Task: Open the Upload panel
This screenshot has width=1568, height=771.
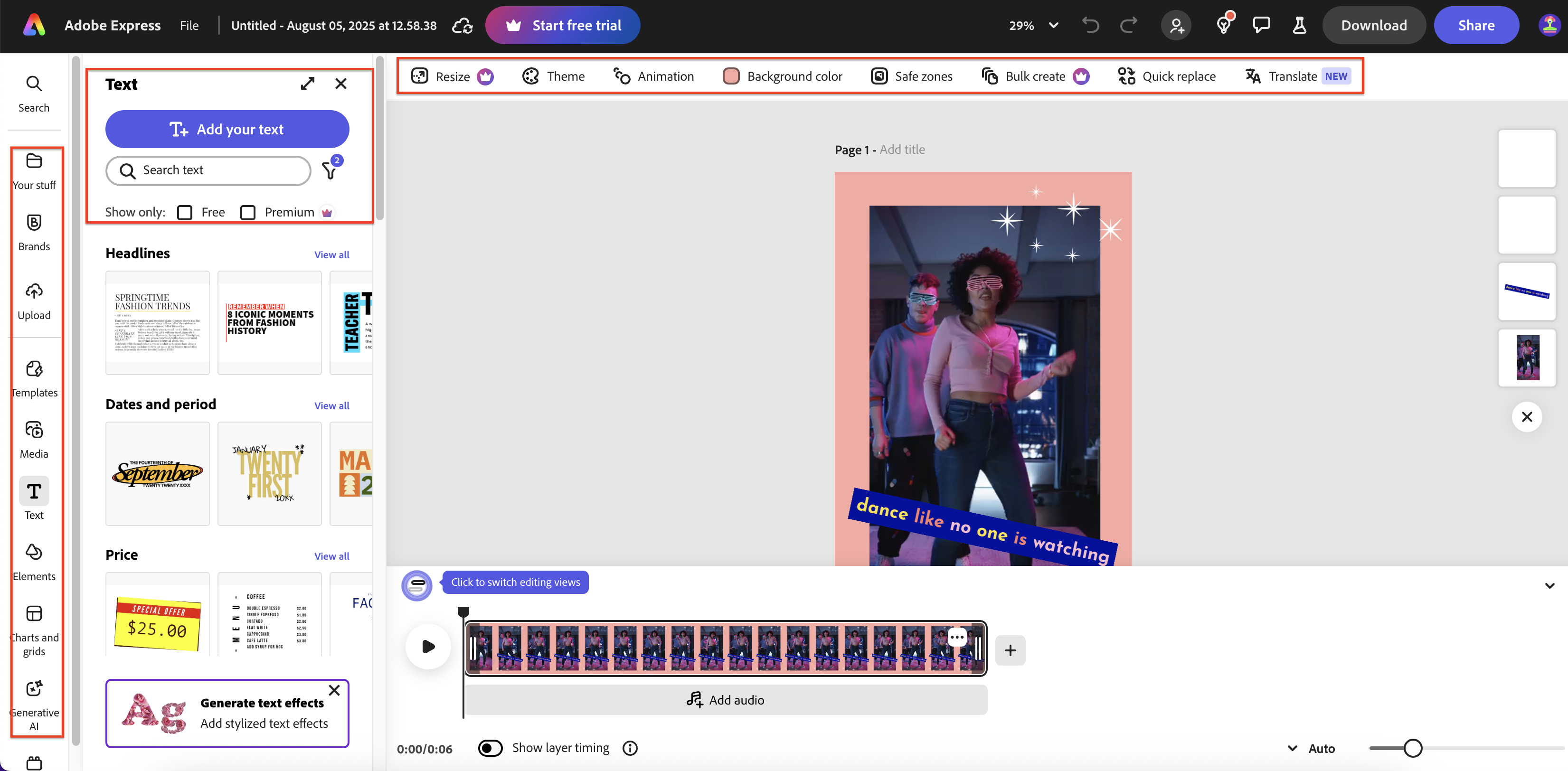Action: coord(34,301)
